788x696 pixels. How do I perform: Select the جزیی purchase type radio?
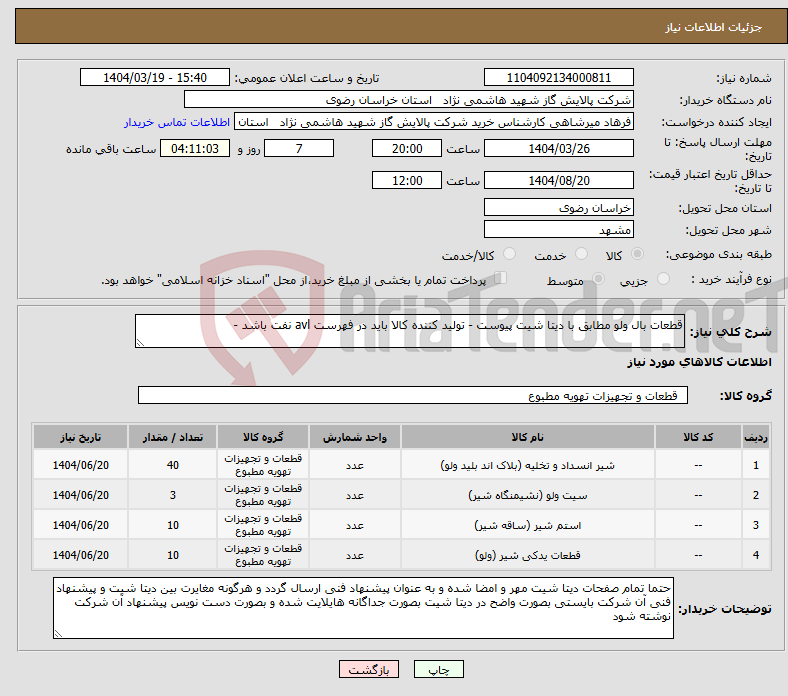(x=663, y=279)
